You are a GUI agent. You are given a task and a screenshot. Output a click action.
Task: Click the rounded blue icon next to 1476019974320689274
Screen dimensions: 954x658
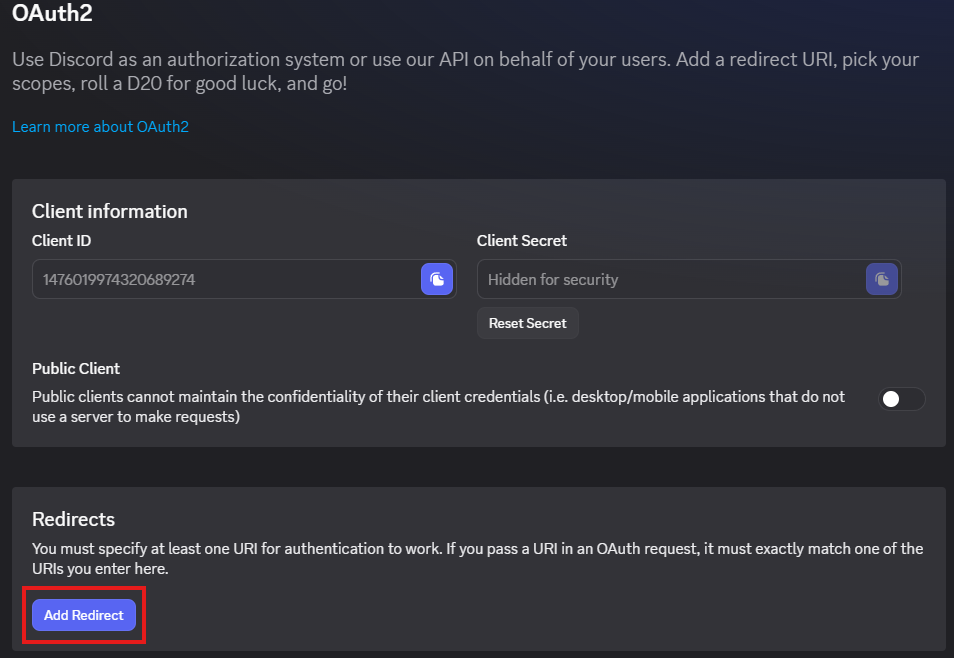(x=436, y=279)
